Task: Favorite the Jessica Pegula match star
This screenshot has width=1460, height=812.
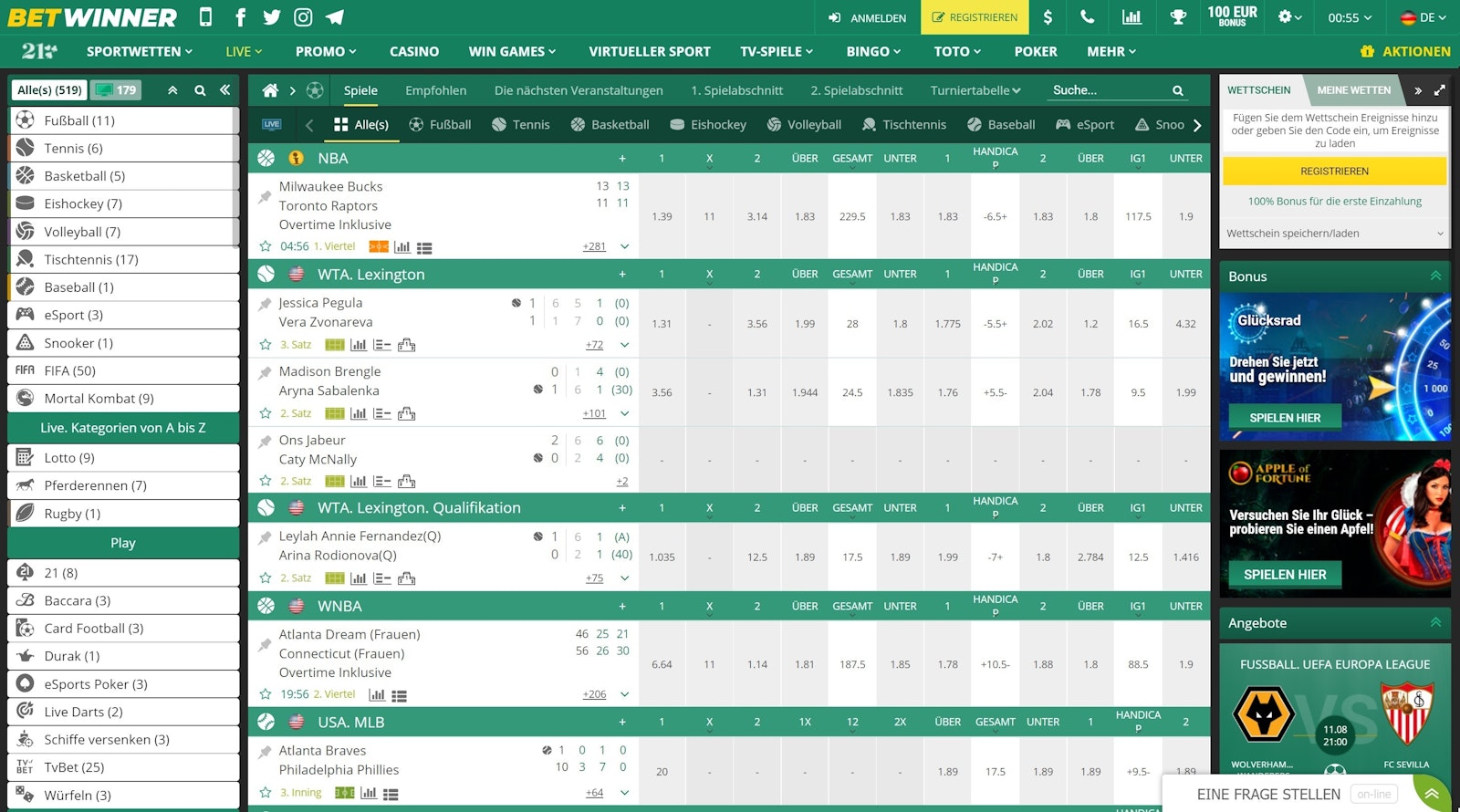Action: (x=266, y=345)
